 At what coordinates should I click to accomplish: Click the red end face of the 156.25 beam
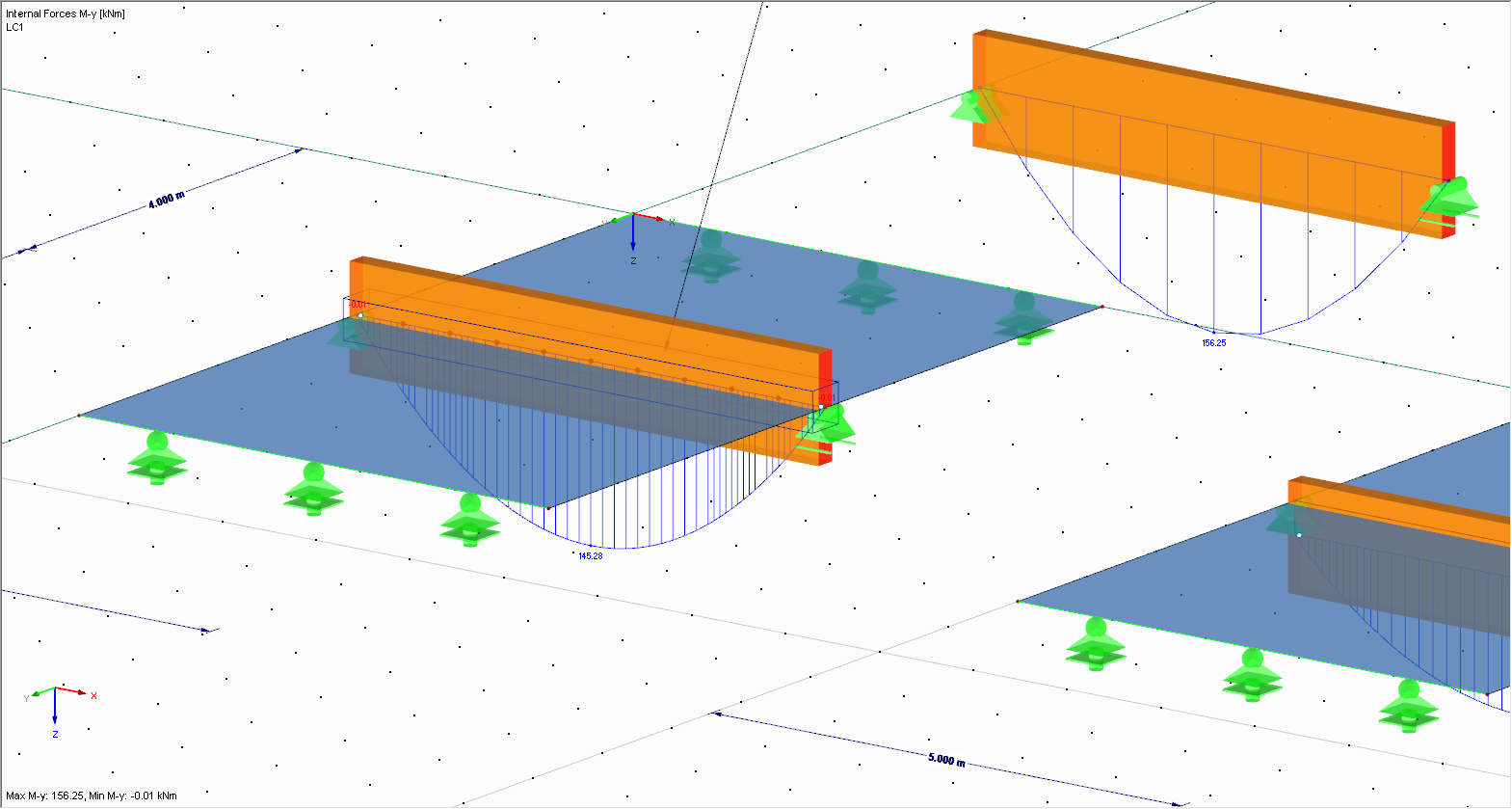1448,180
